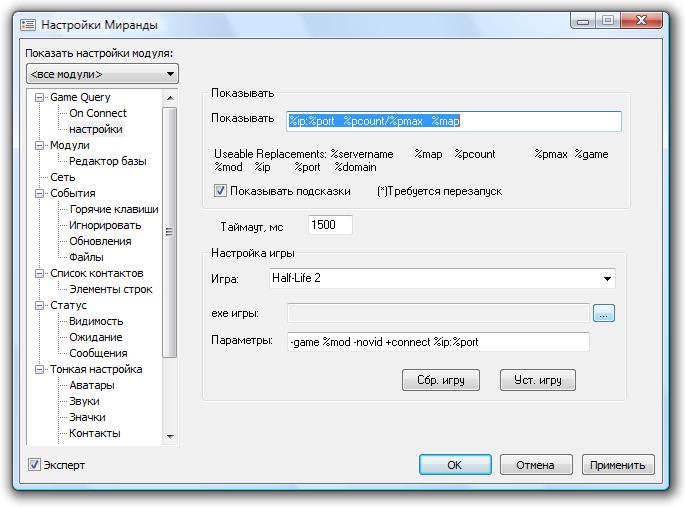Image resolution: width=685 pixels, height=507 pixels.
Task: Collapse the Тонкая настройка tree node
Action: (39, 369)
